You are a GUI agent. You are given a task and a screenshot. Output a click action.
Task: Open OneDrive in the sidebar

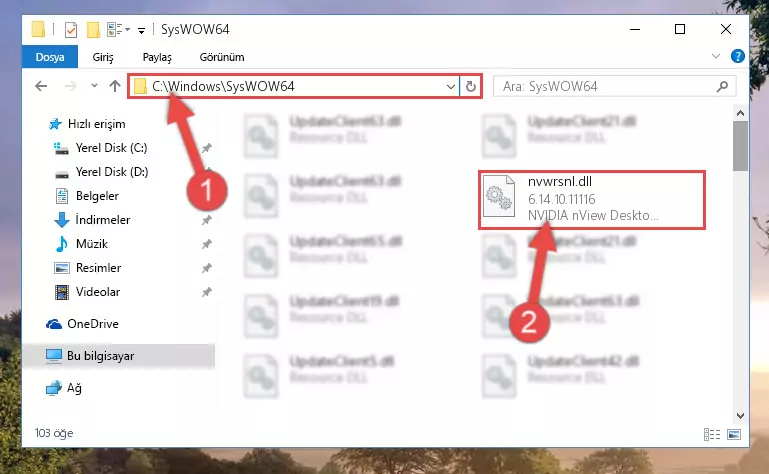coord(93,324)
